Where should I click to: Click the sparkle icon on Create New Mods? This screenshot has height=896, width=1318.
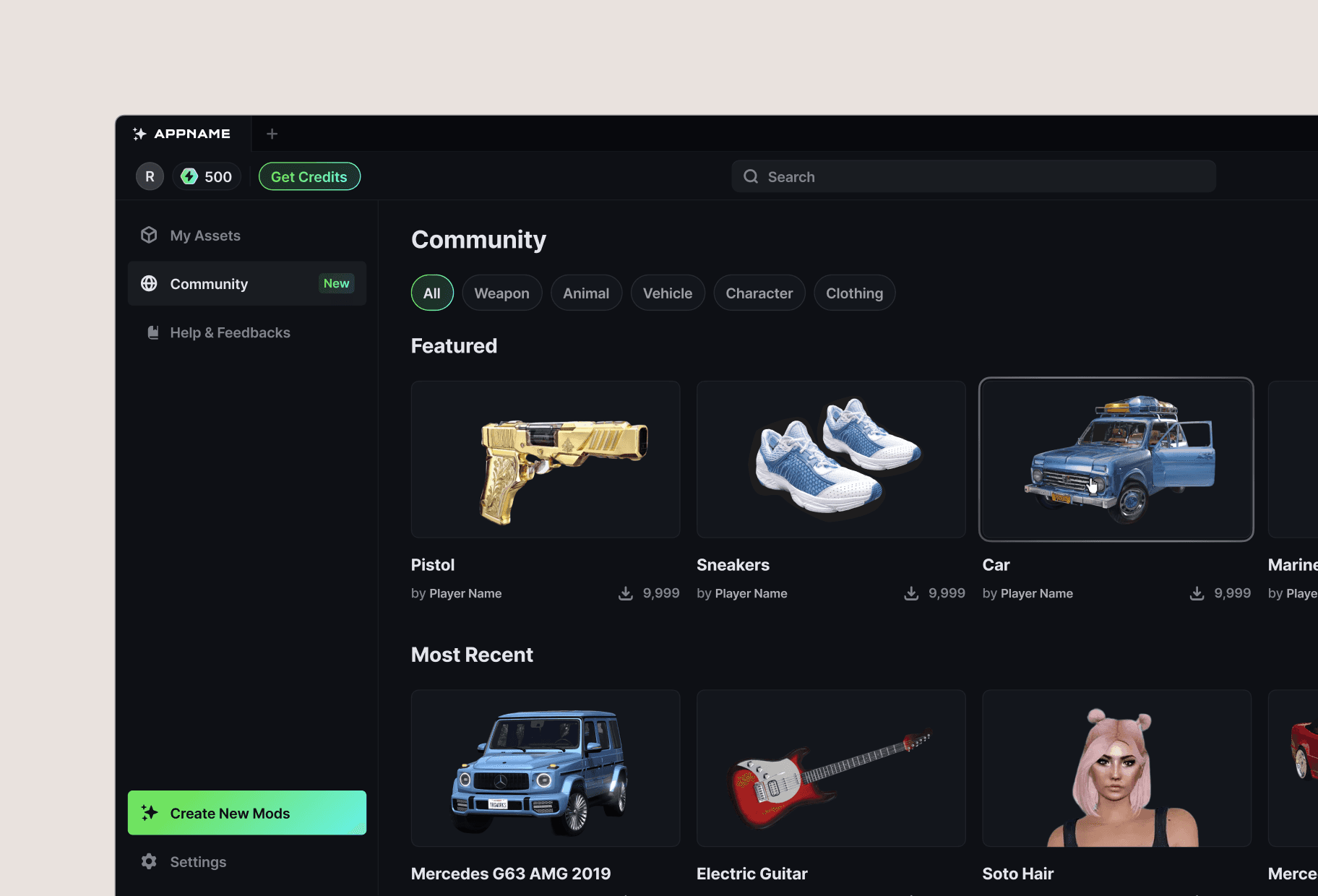[150, 813]
